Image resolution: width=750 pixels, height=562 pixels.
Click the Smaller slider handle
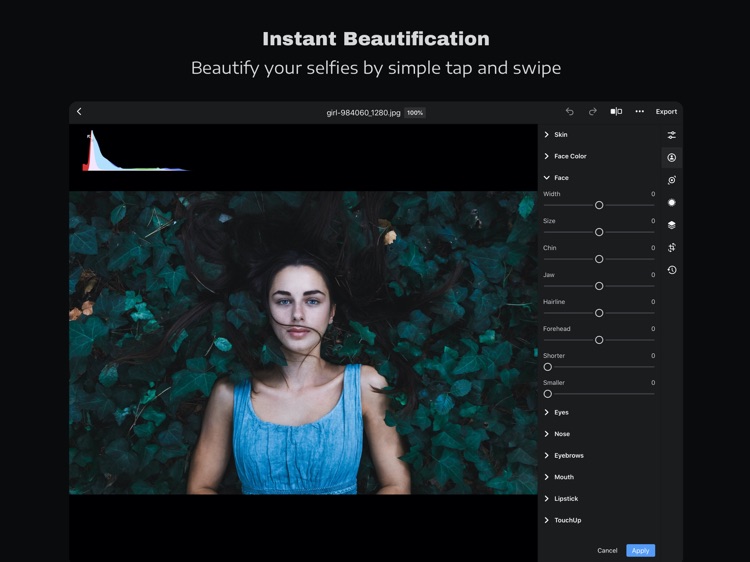548,394
